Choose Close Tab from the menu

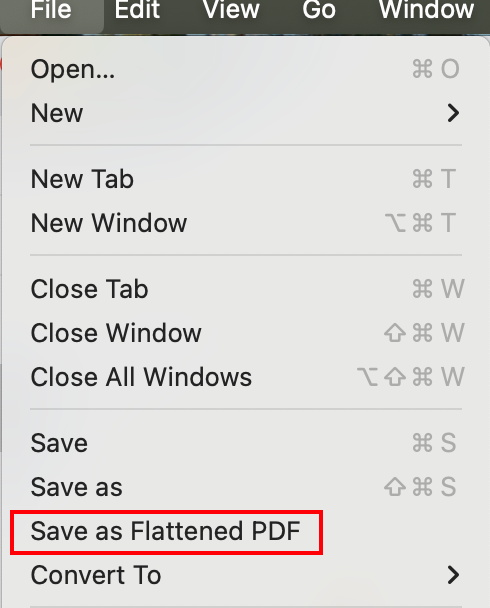[x=246, y=289]
